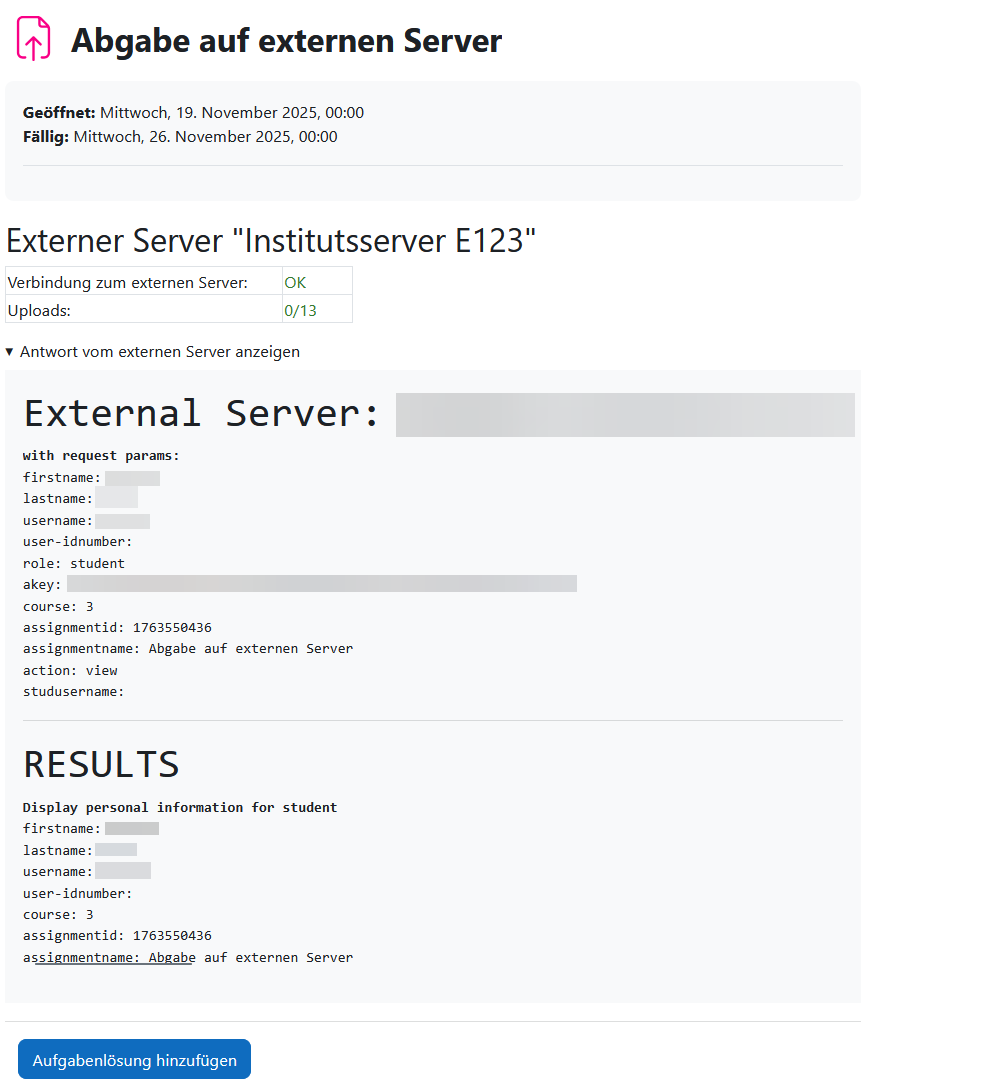Click the 0/13 uploads count
993x1086 pixels.
point(300,310)
